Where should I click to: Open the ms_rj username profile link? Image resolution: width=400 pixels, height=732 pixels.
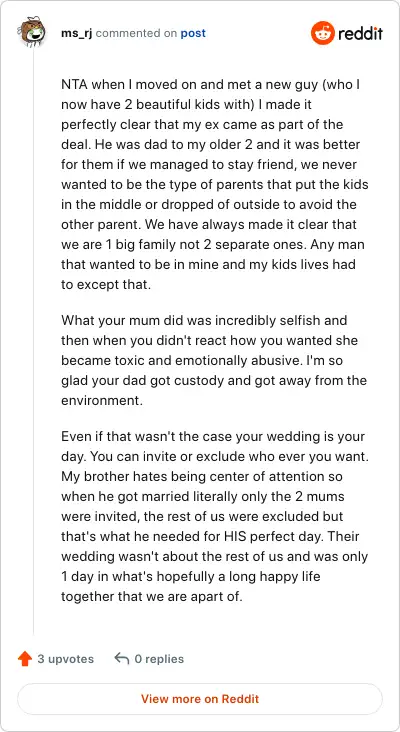(77, 33)
